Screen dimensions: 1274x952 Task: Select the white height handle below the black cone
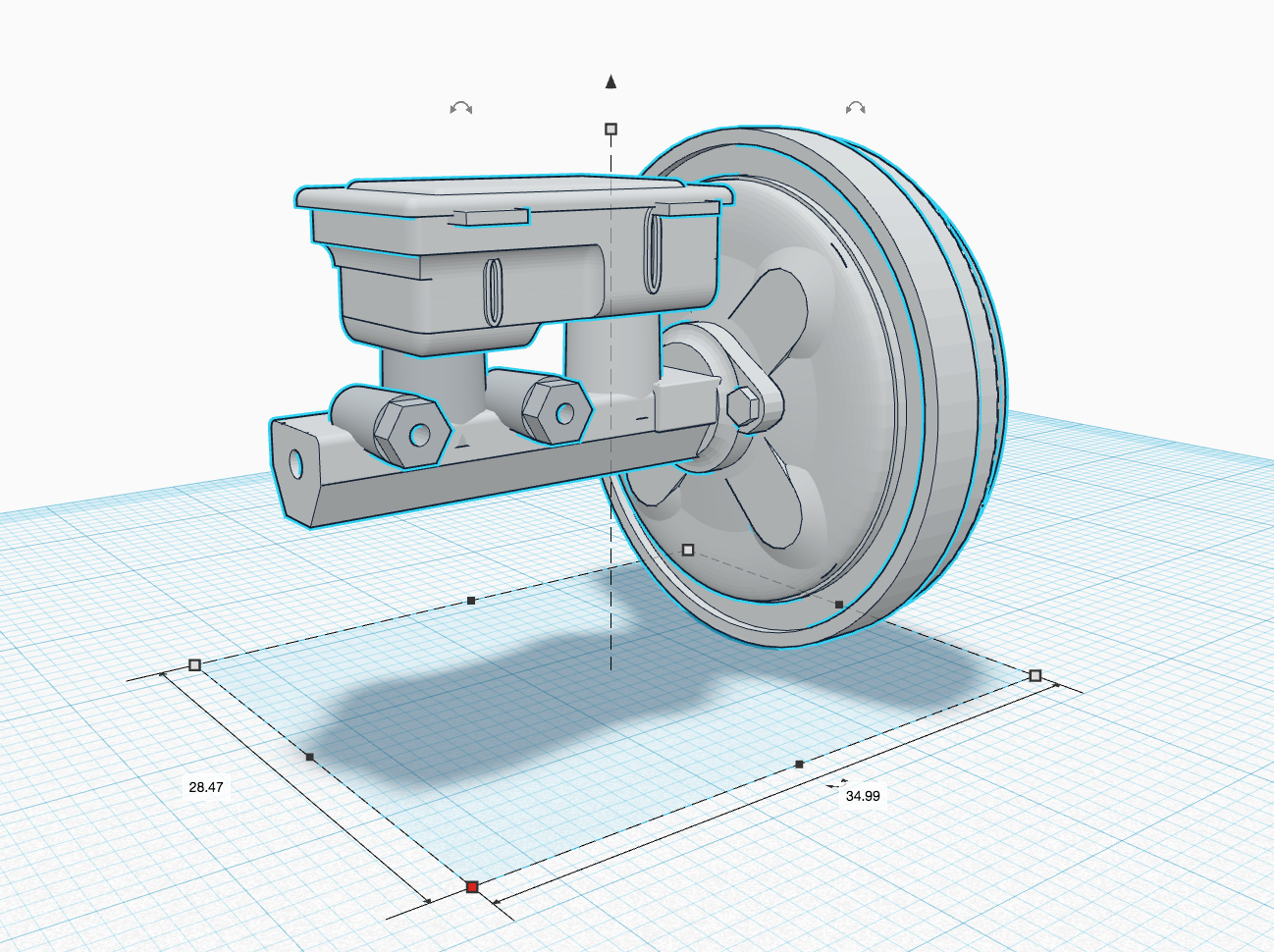tap(610, 129)
